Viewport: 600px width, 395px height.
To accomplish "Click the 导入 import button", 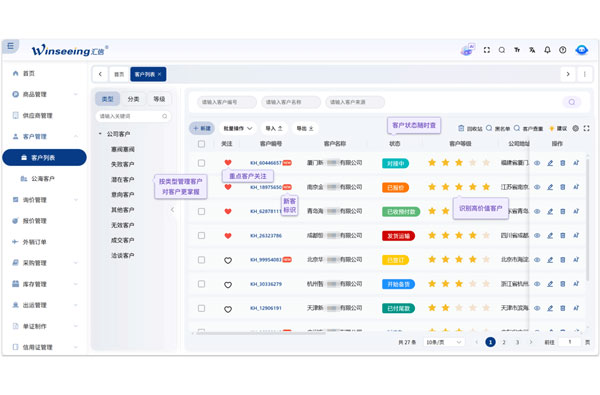I will (274, 129).
